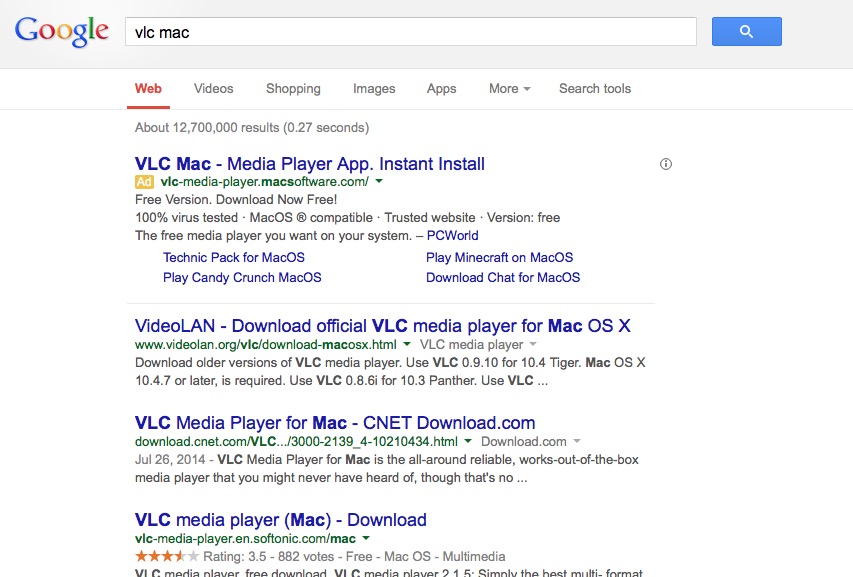Screen dimensions: 853x577
Task: Open Search tools options
Action: tap(595, 89)
